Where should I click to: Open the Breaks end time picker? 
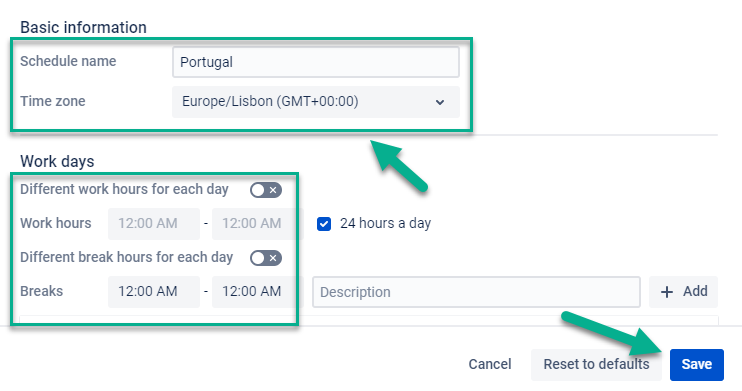click(255, 292)
